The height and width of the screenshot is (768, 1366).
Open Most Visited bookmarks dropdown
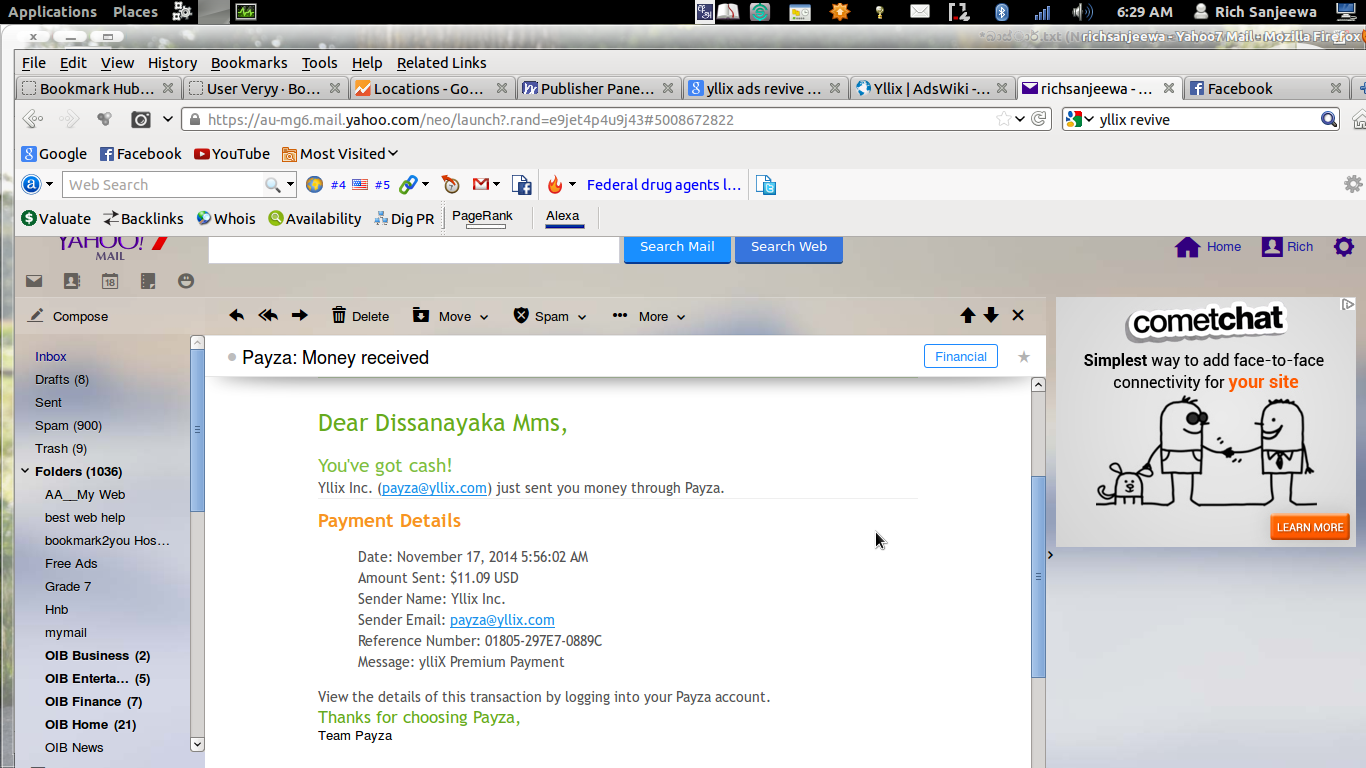point(340,154)
